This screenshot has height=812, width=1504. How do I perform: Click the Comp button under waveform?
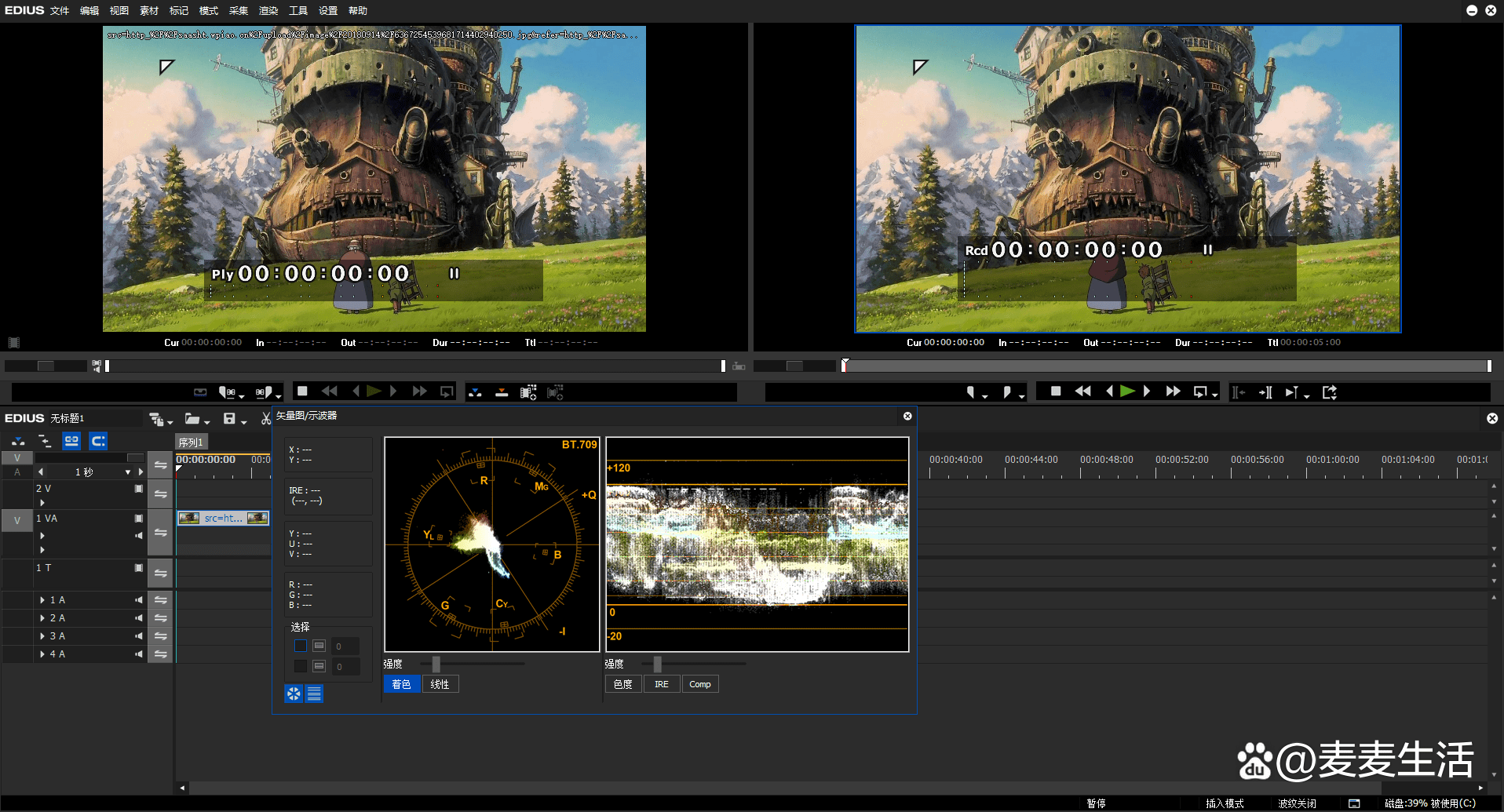click(x=699, y=684)
